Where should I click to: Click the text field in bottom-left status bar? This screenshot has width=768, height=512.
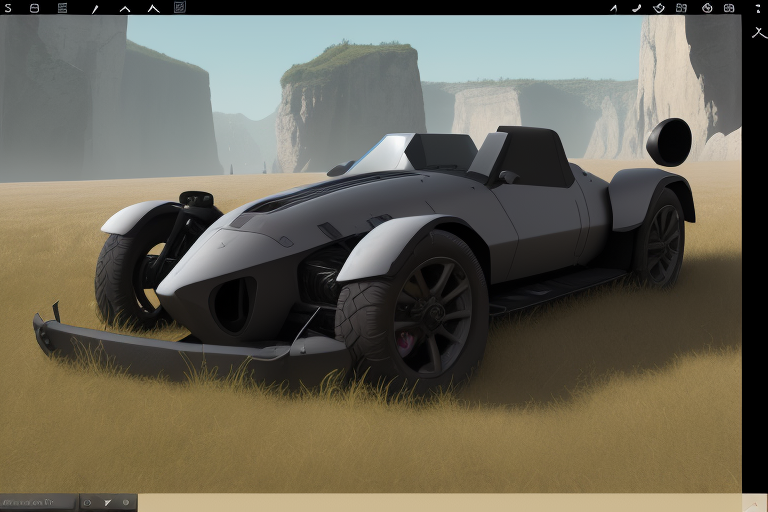point(38,502)
